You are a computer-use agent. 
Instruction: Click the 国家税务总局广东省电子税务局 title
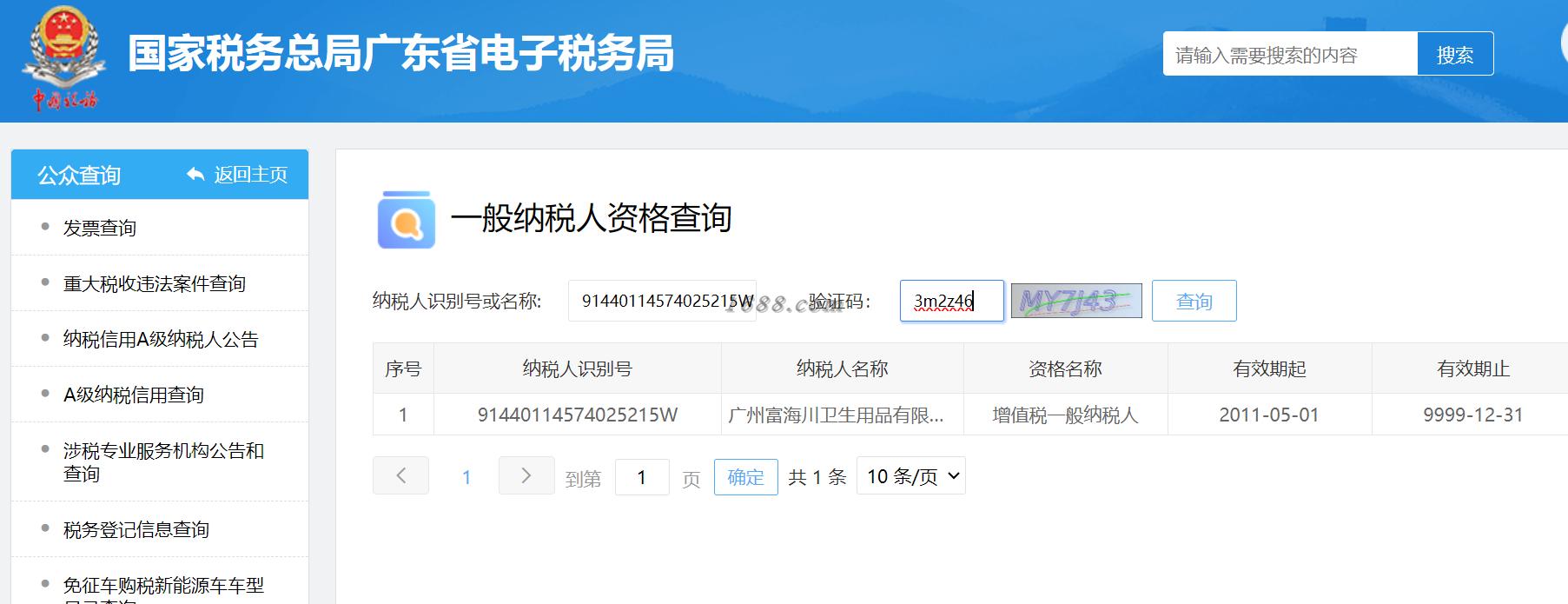click(x=401, y=54)
